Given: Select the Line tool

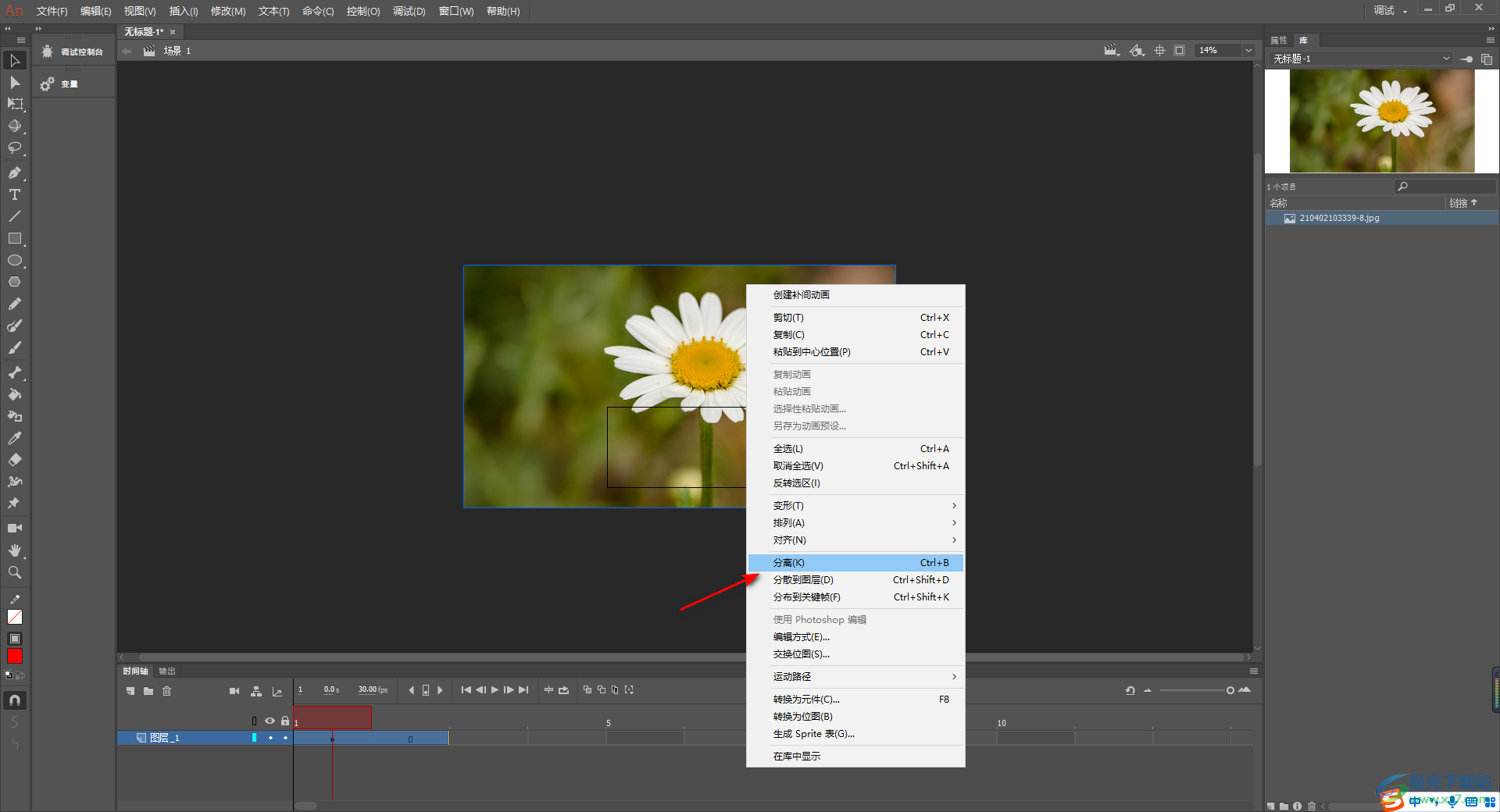Looking at the screenshot, I should click(14, 216).
